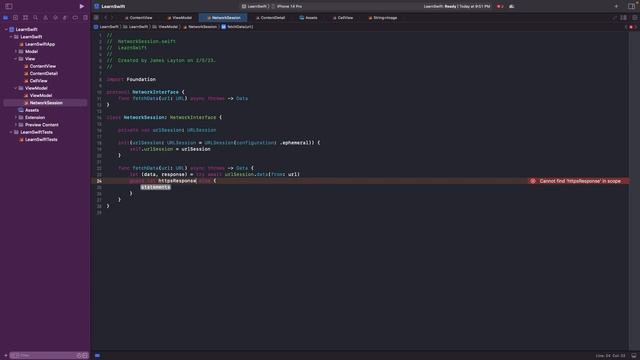Open the Source Control navigator
Image resolution: width=640 pixels, height=360 pixels.
pos(16,18)
